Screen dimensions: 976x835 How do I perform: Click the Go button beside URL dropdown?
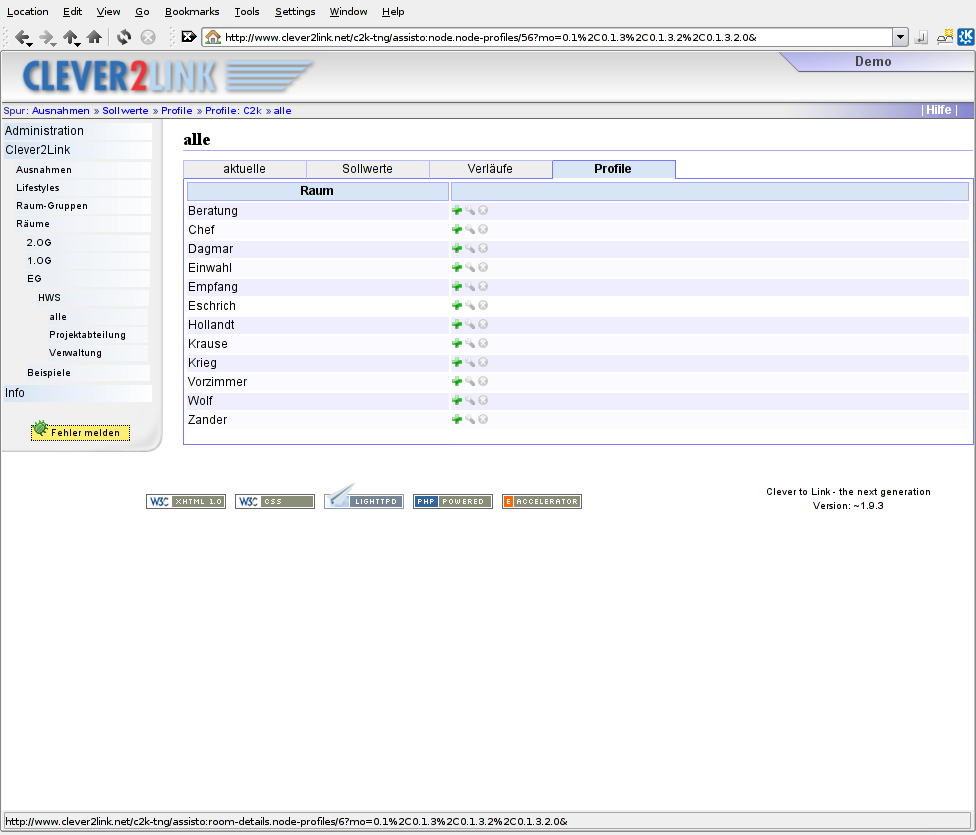click(921, 37)
